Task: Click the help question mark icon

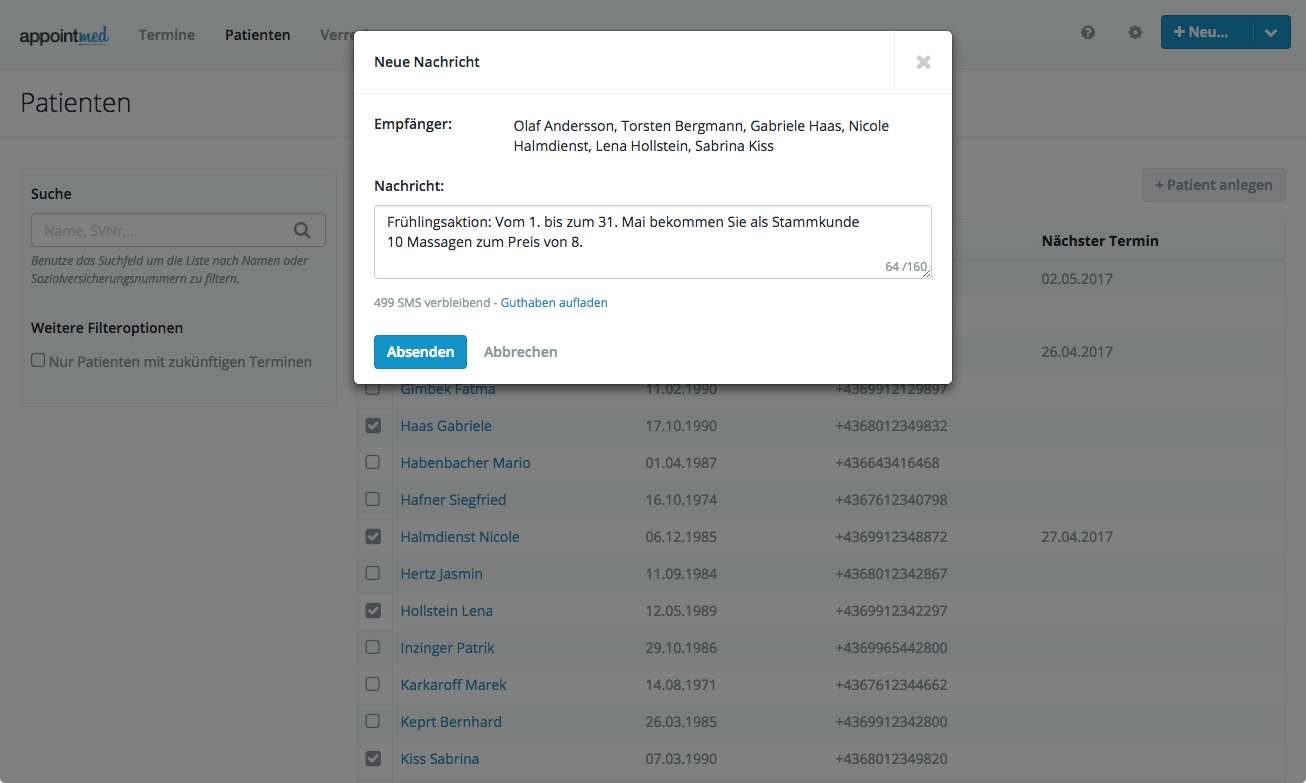Action: click(1088, 32)
